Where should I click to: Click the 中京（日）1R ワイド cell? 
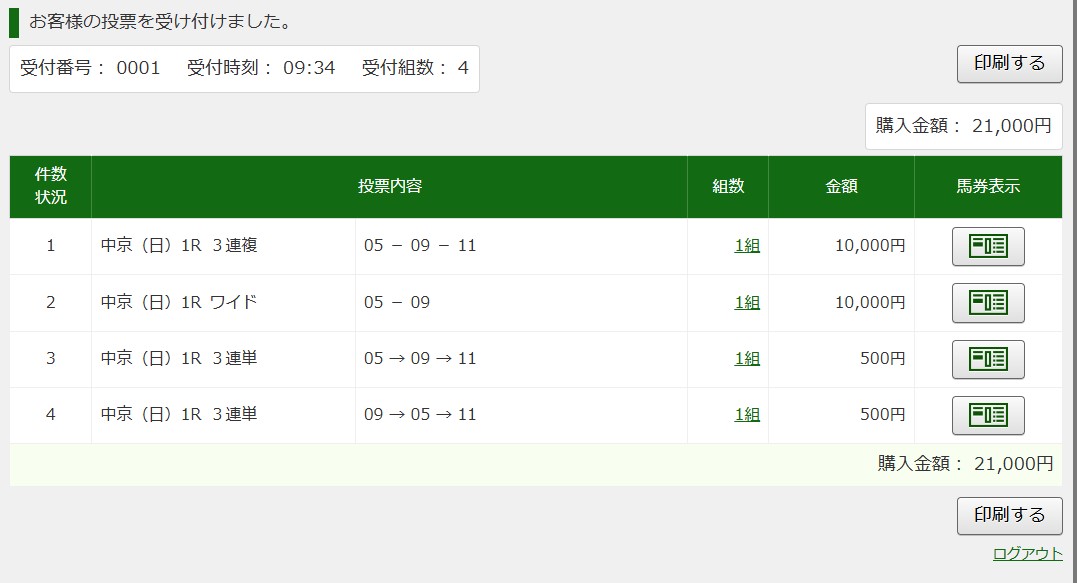point(179,303)
